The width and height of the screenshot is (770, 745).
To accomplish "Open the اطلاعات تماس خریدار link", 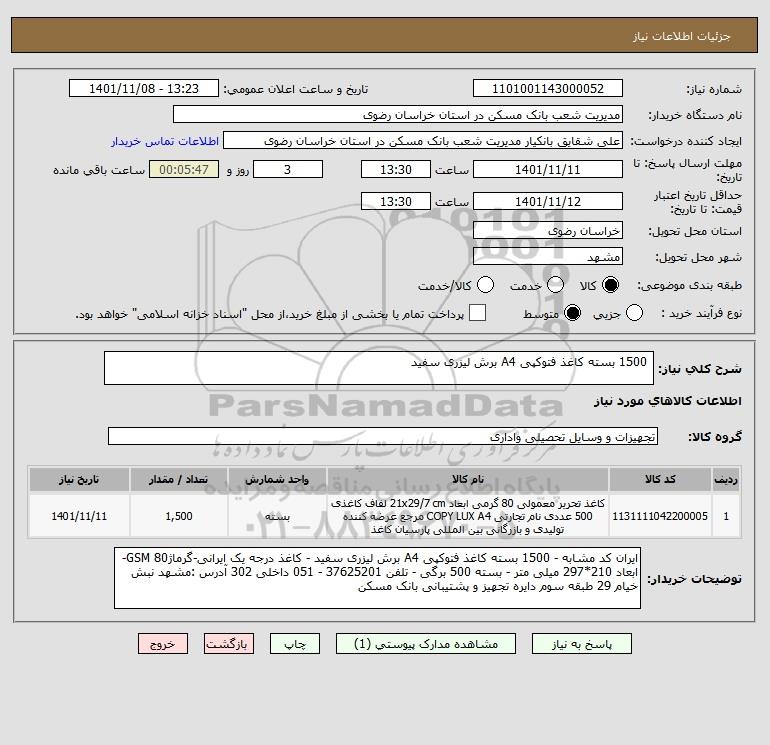I will pos(165,141).
